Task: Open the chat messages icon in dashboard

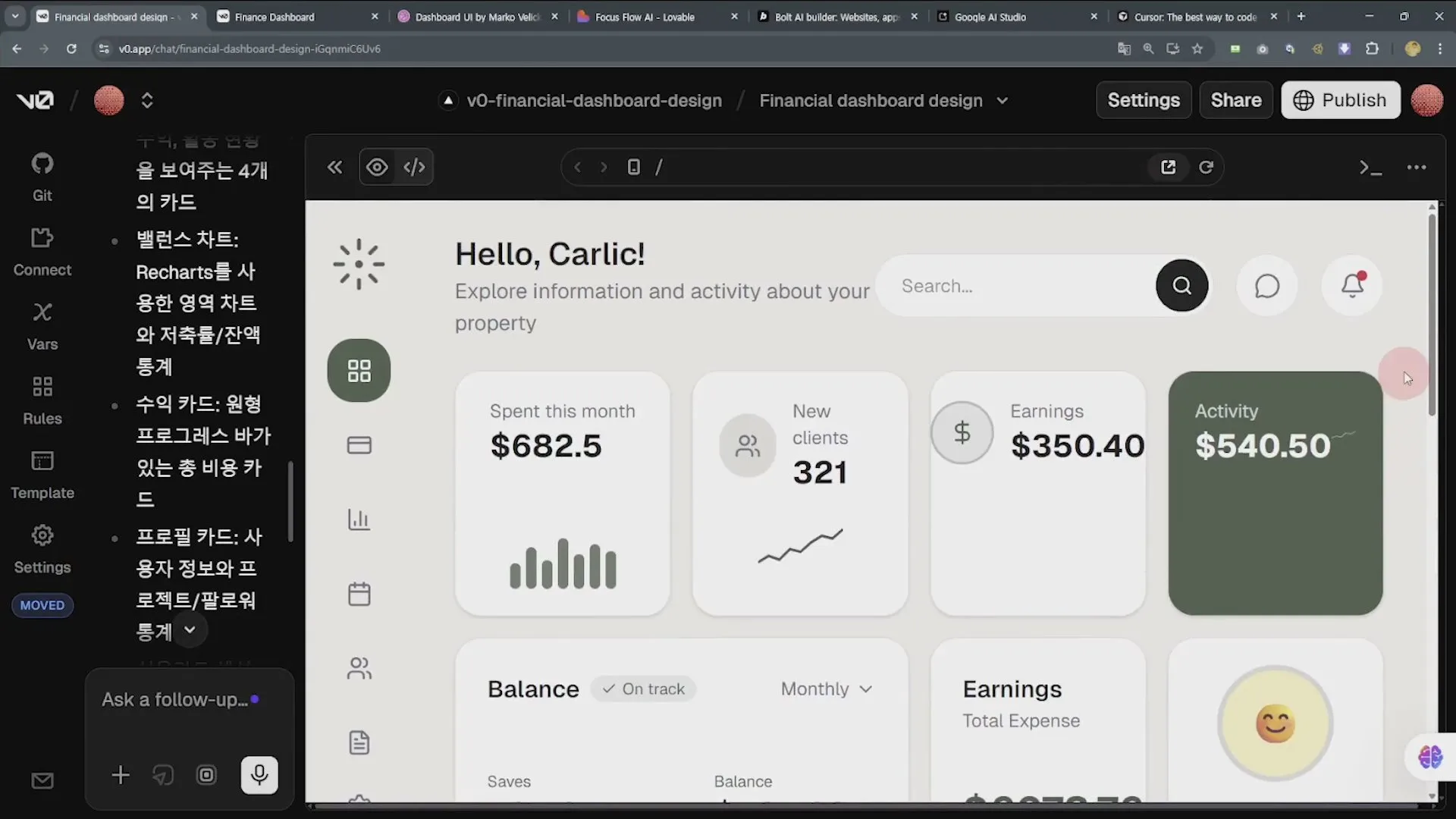Action: [x=1266, y=286]
